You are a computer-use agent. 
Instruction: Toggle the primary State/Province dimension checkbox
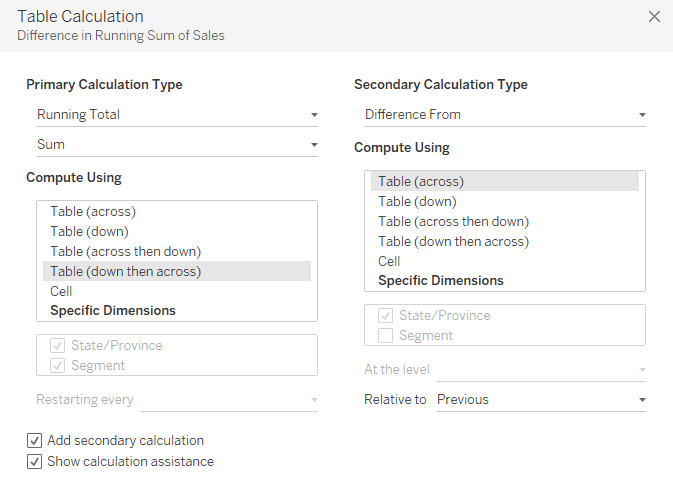point(58,346)
